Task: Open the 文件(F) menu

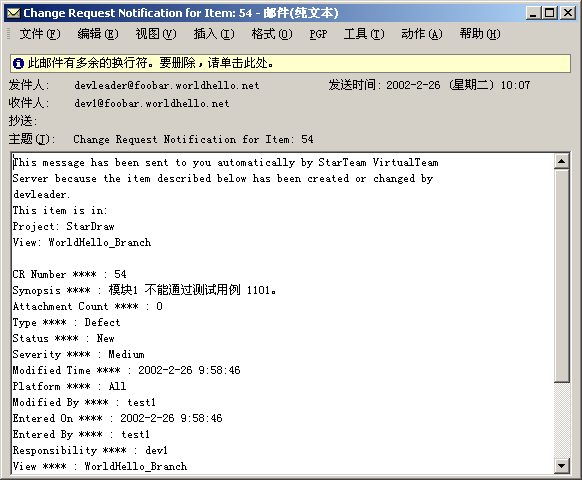Action: (40, 34)
